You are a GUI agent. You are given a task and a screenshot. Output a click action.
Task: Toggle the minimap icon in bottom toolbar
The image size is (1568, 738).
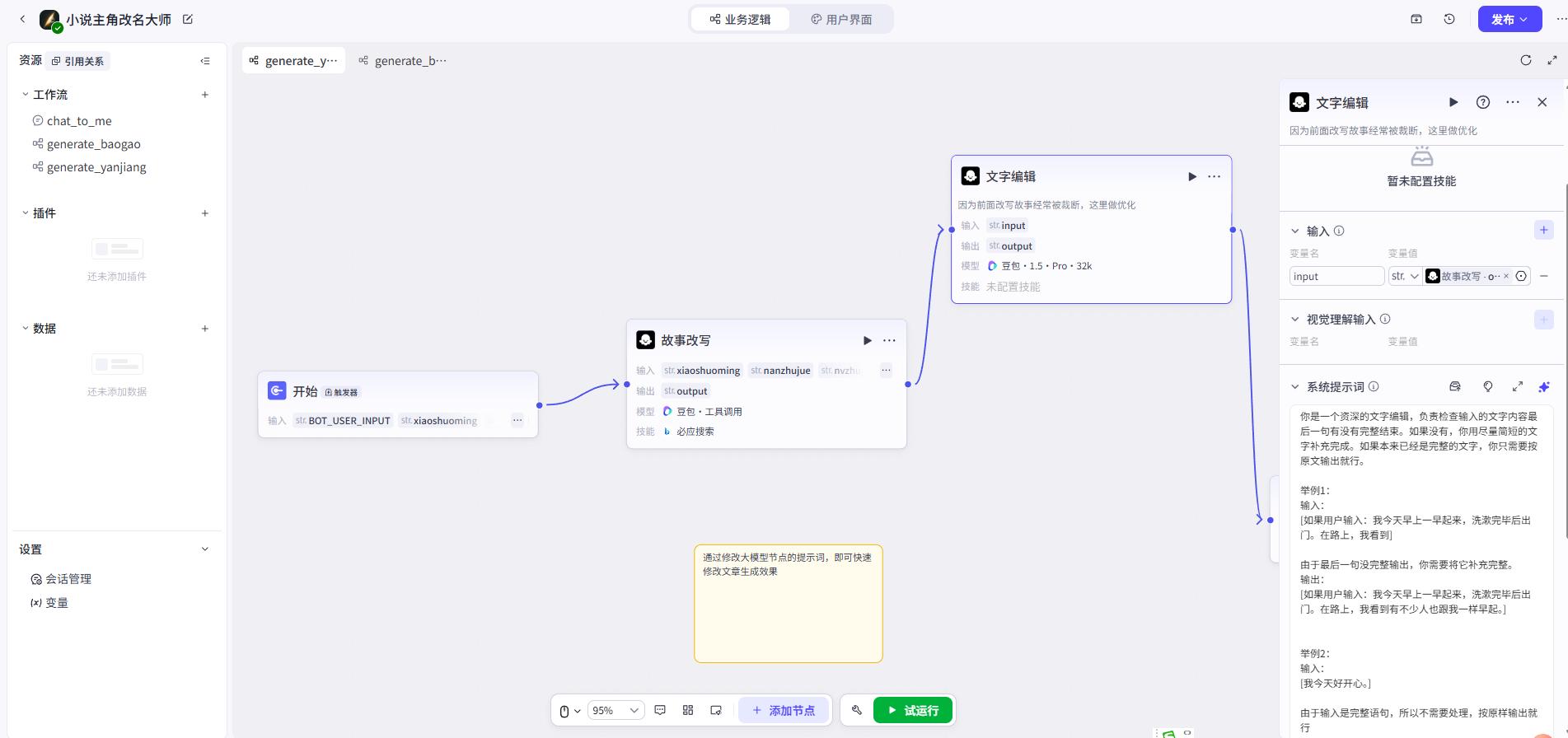click(716, 710)
